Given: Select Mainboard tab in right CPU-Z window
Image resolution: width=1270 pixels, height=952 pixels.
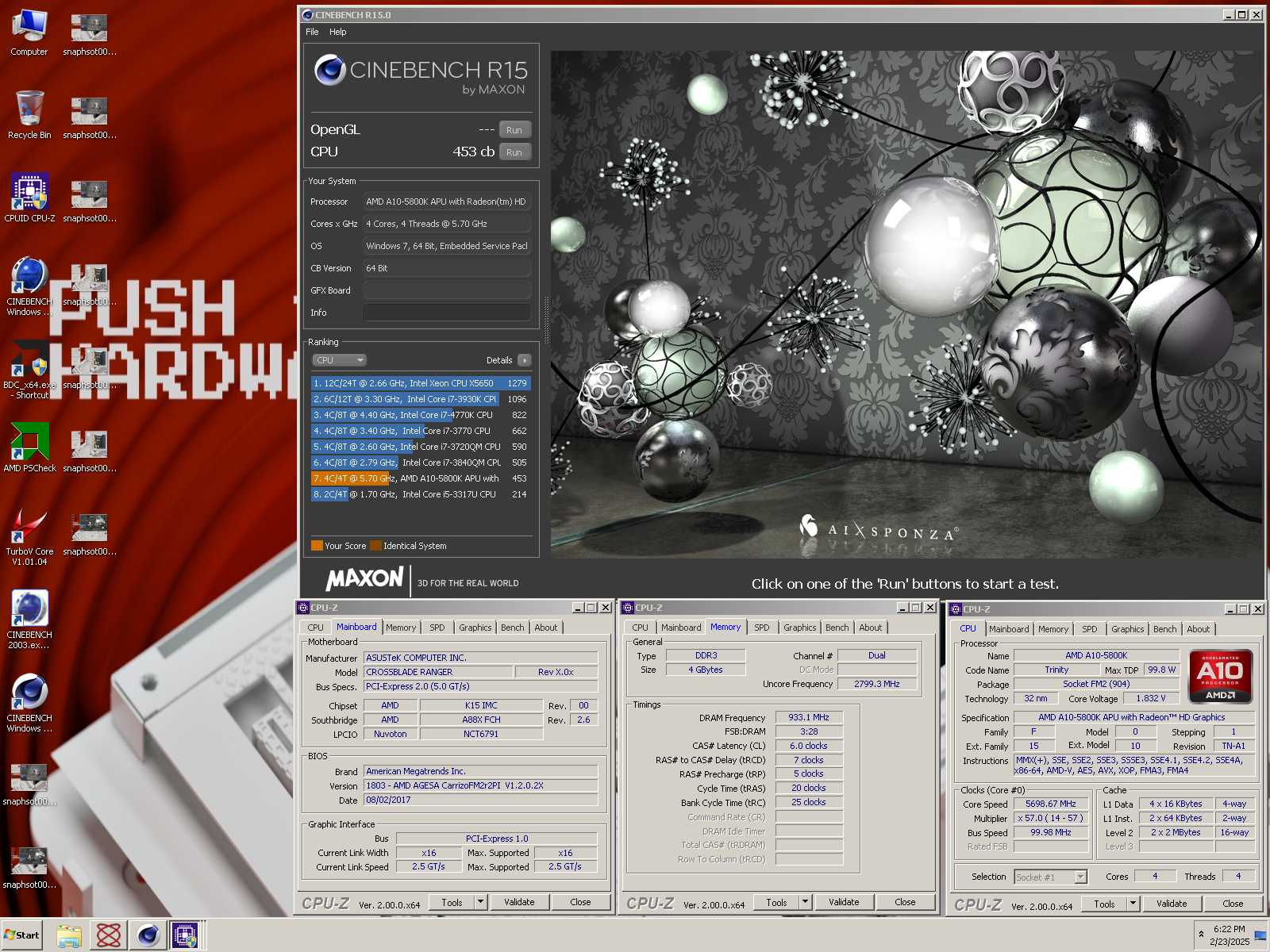Looking at the screenshot, I should (1009, 629).
